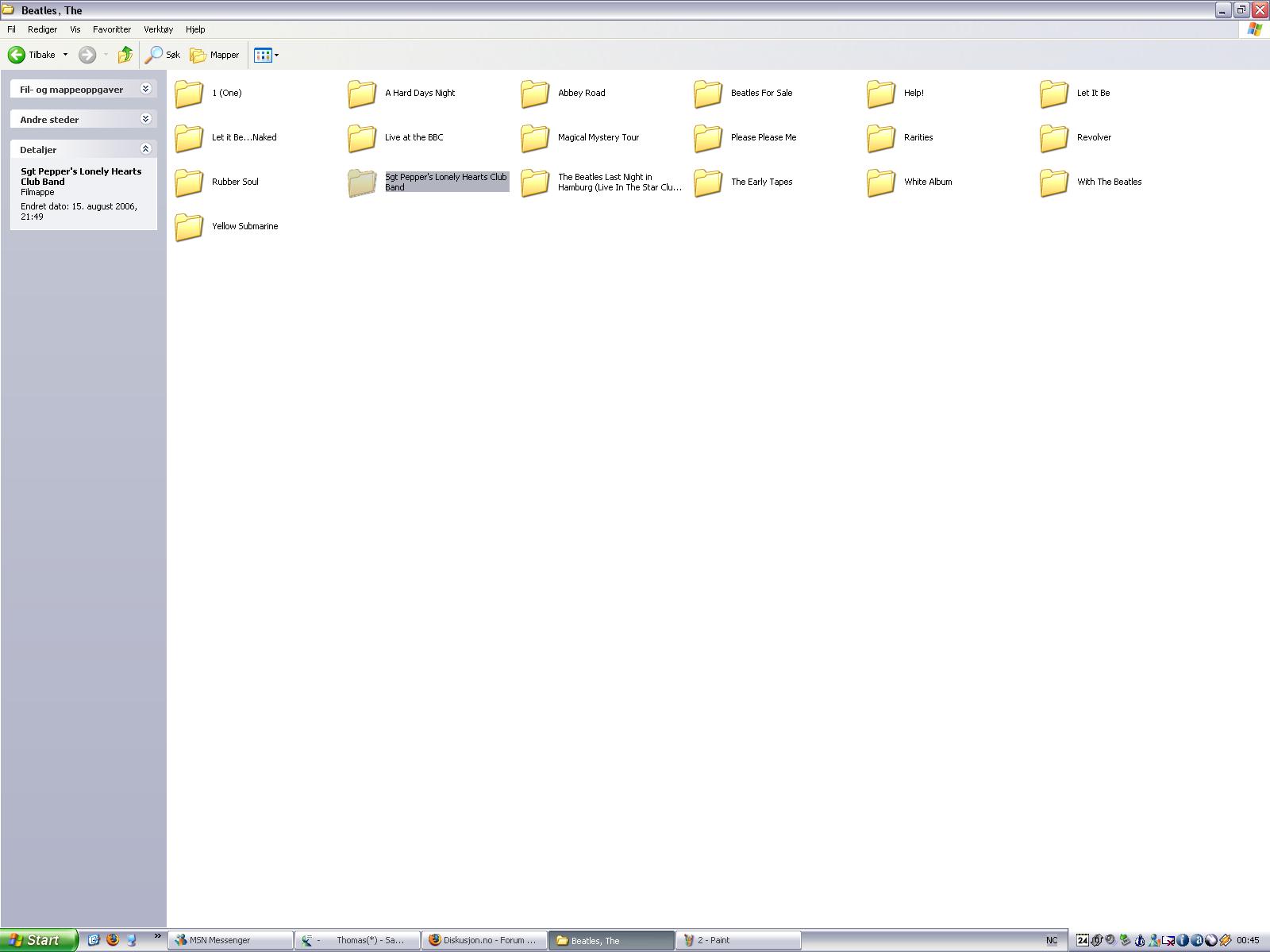Open the Vis menu
1270x952 pixels.
[x=75, y=29]
